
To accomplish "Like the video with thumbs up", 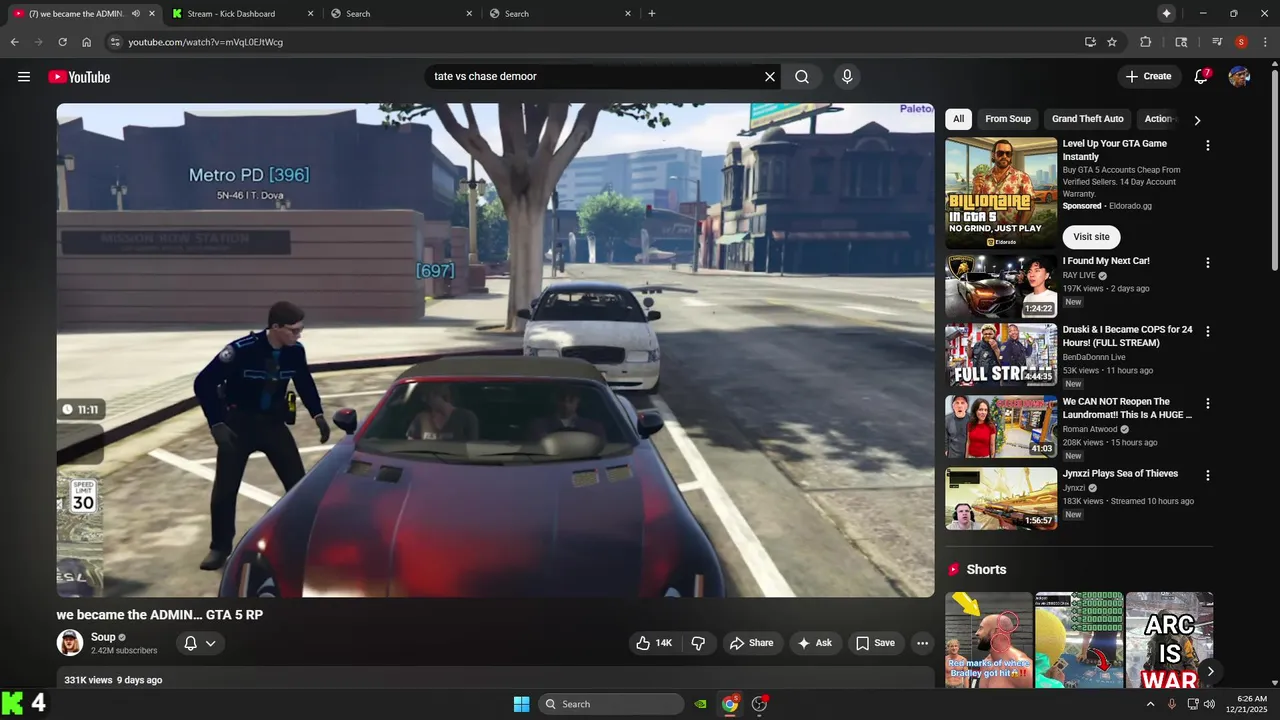I will coord(654,643).
